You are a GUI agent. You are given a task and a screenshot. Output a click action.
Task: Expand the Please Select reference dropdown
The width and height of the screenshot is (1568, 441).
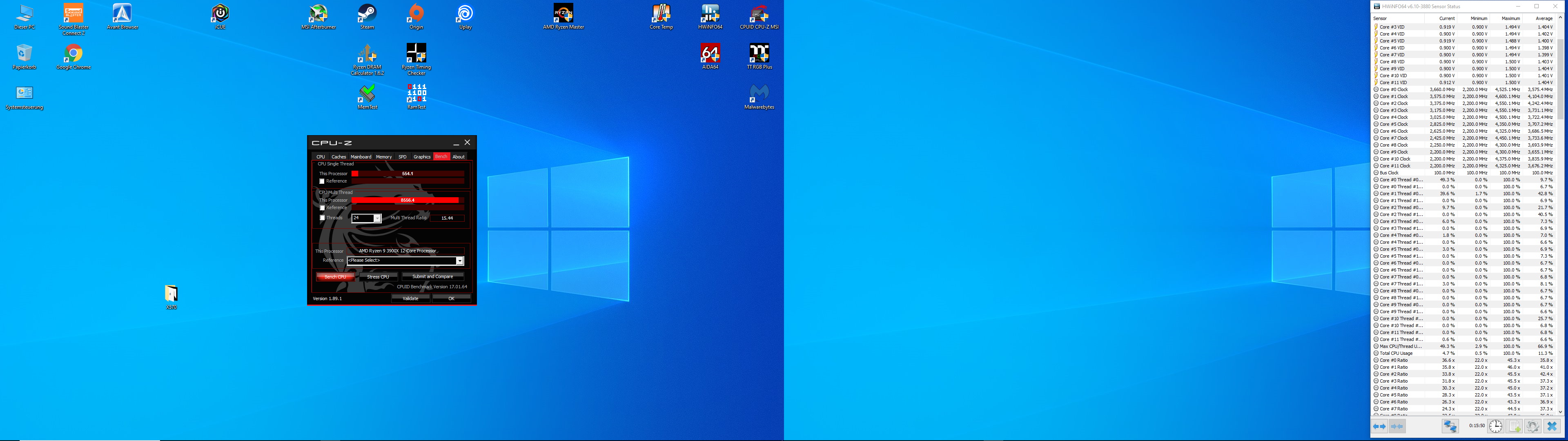(459, 261)
